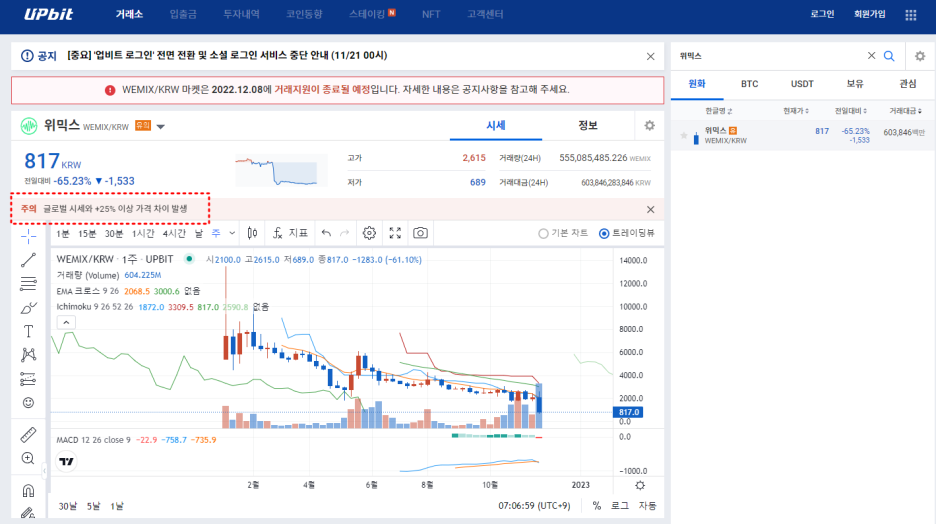Image resolution: width=936 pixels, height=524 pixels.
Task: Set range to 30날
Action: pyautogui.click(x=67, y=506)
